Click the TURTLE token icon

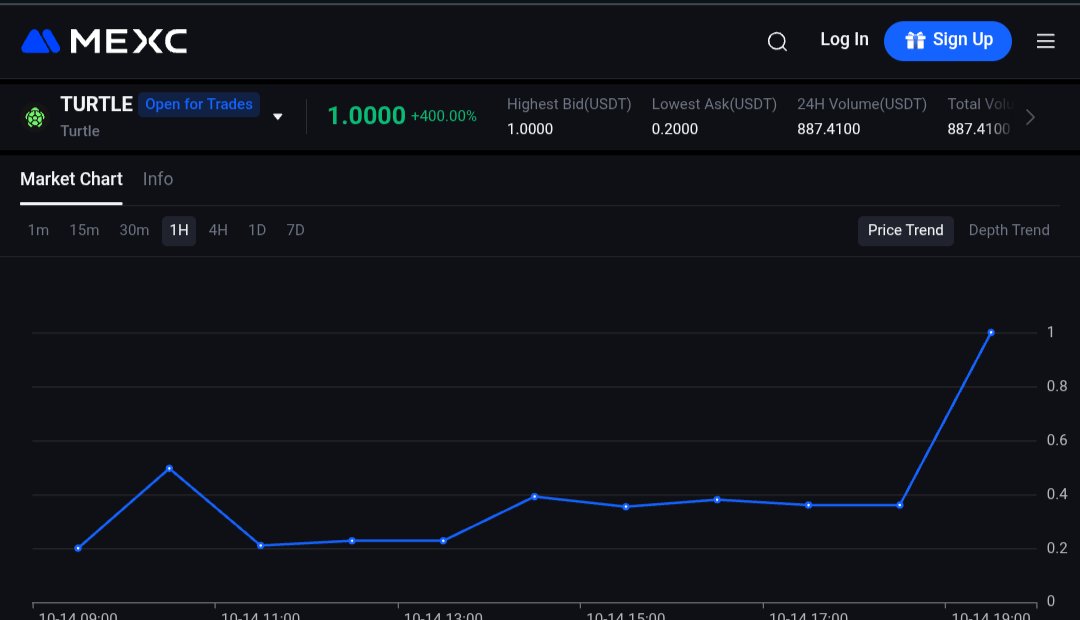point(35,117)
